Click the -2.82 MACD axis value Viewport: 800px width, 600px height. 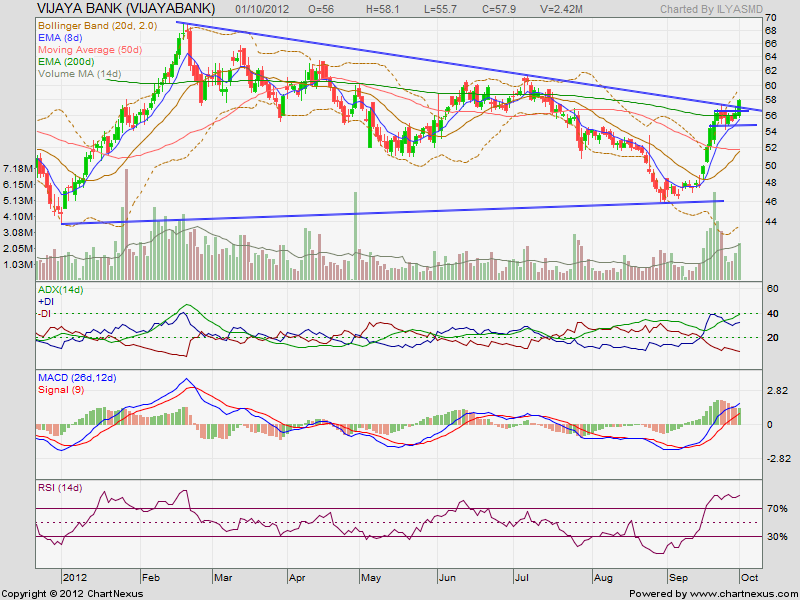pyautogui.click(x=778, y=459)
